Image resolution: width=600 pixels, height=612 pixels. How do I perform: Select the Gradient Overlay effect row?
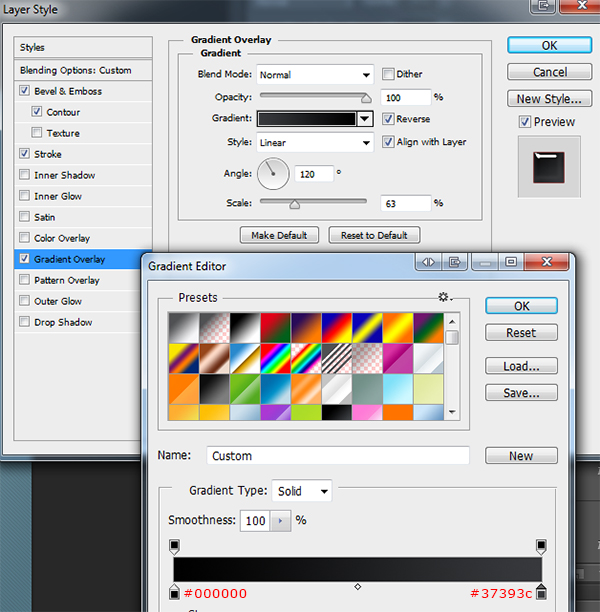pyautogui.click(x=83, y=259)
